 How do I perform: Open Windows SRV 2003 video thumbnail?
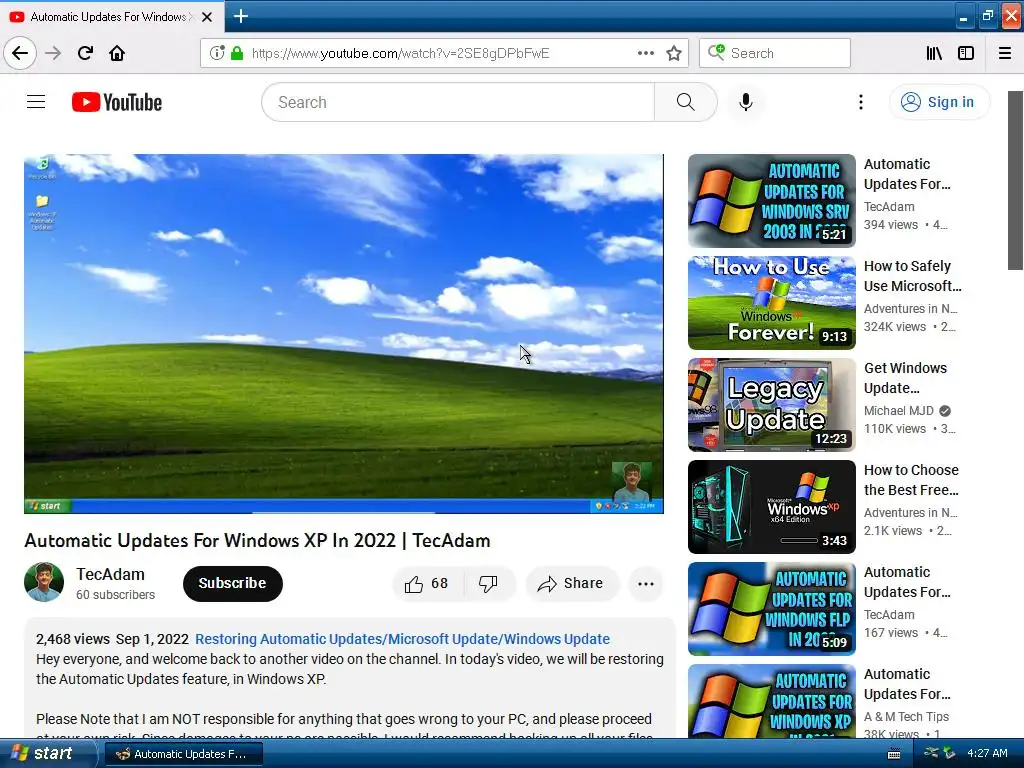click(771, 200)
